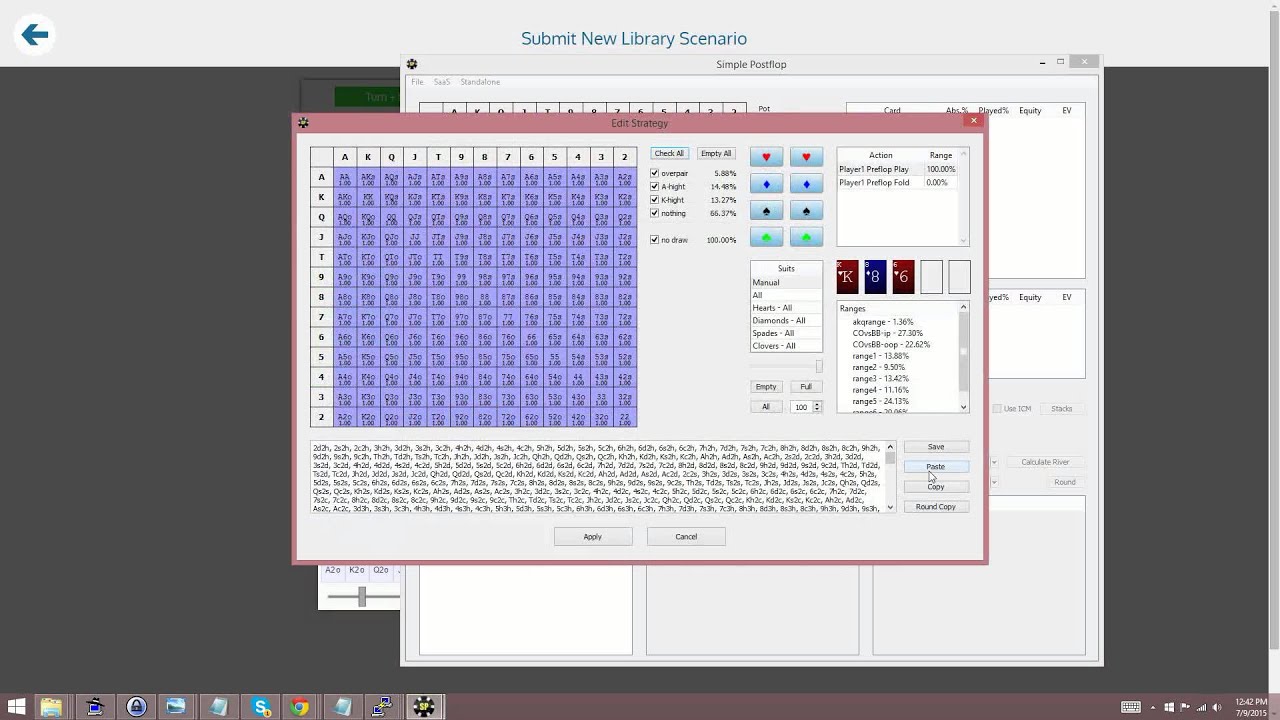Image resolution: width=1280 pixels, height=720 pixels.
Task: Click the Cancel button
Action: [686, 537]
